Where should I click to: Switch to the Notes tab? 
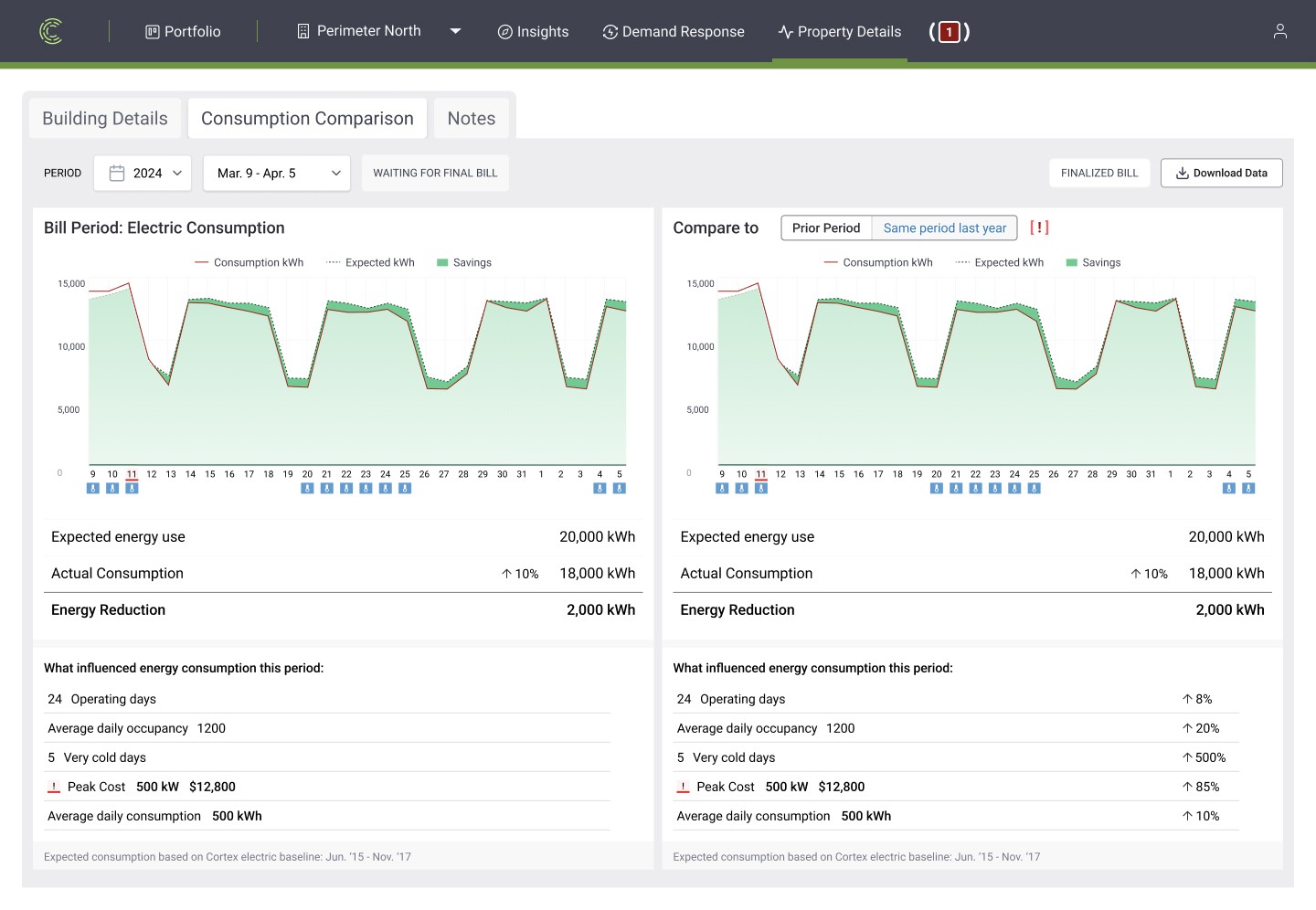(x=472, y=119)
